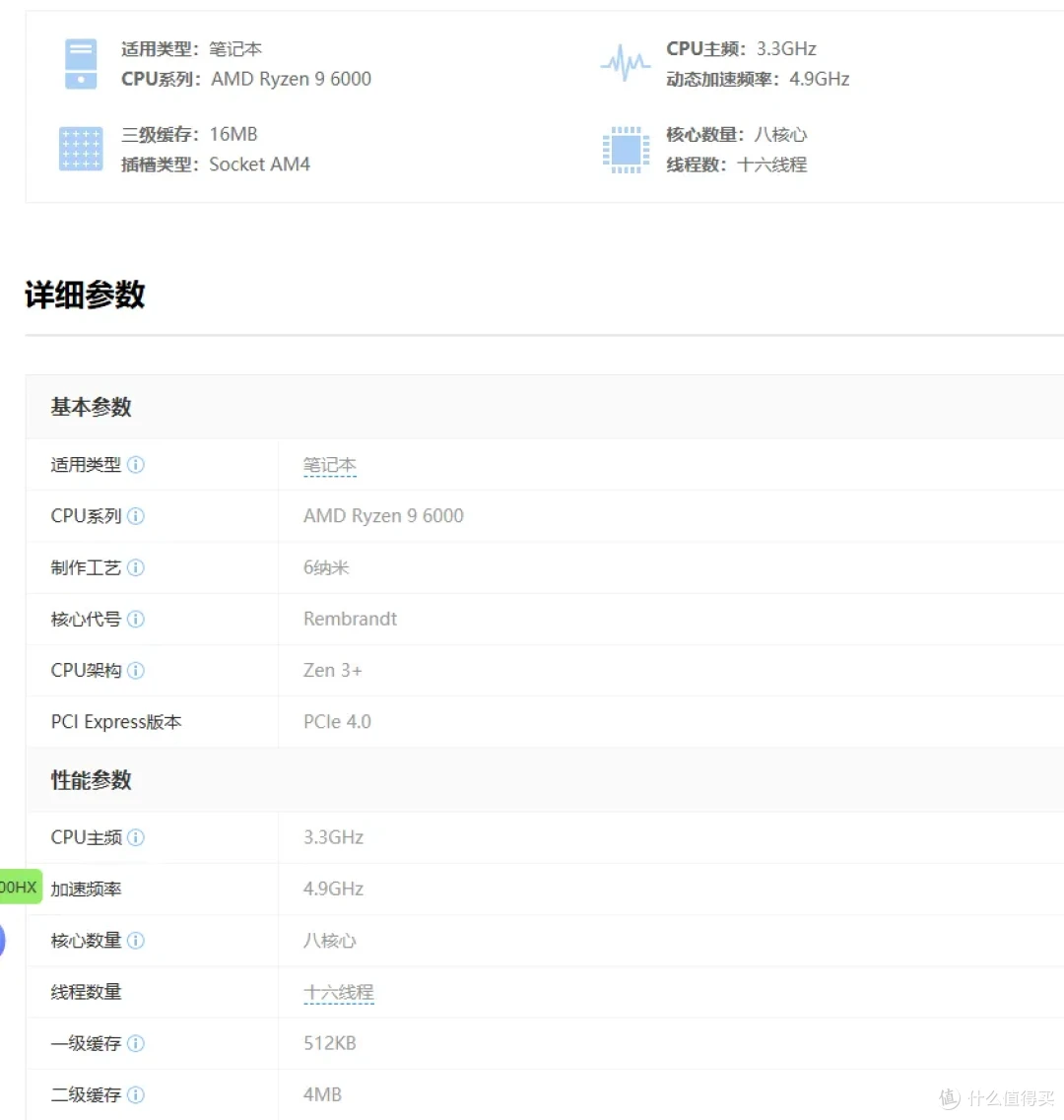Screen dimensions: 1064x1120
Task: Select the Zen 3+ architecture value
Action: pyautogui.click(x=333, y=671)
